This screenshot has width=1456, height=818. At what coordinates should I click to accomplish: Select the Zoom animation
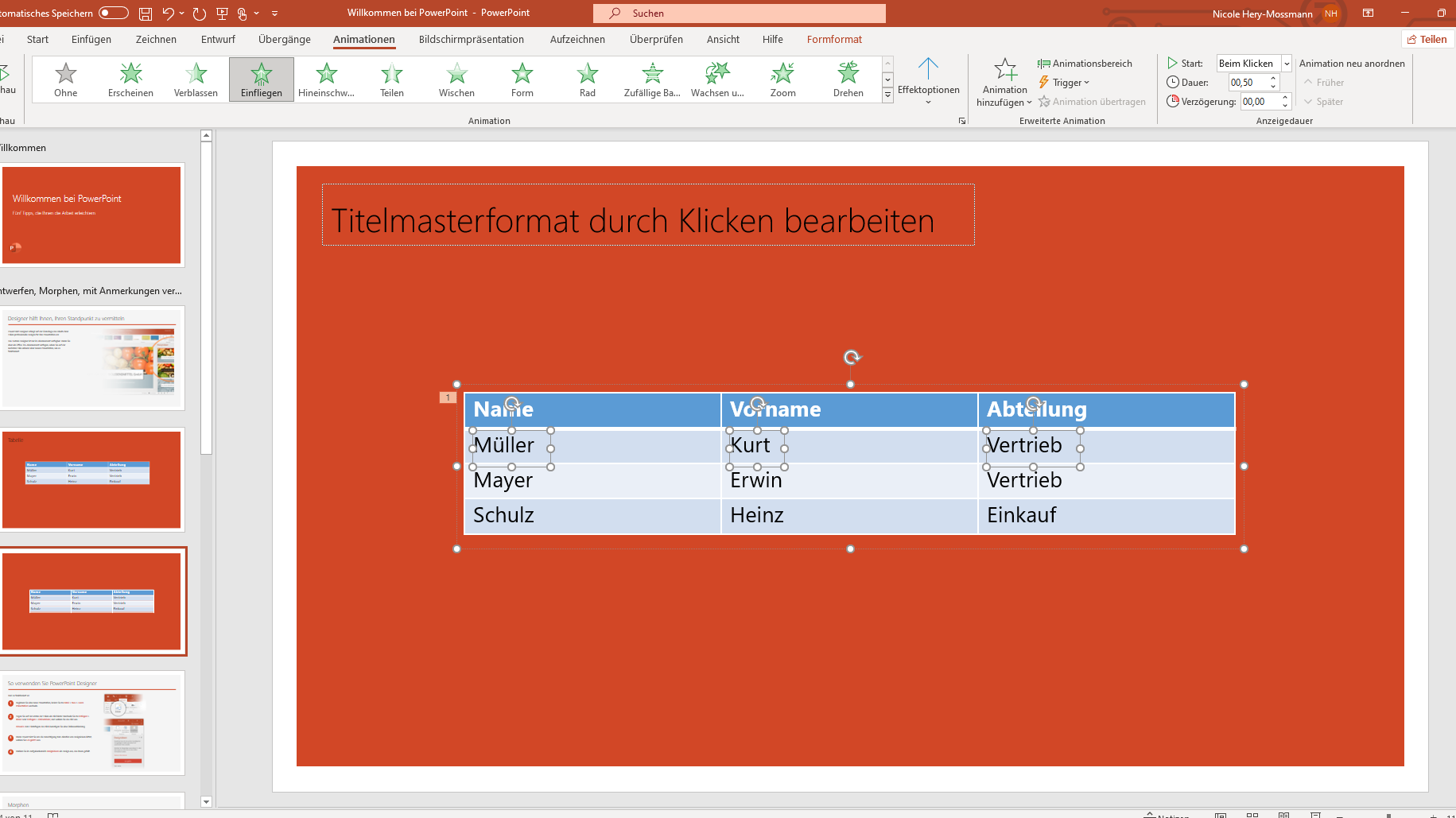pyautogui.click(x=782, y=79)
